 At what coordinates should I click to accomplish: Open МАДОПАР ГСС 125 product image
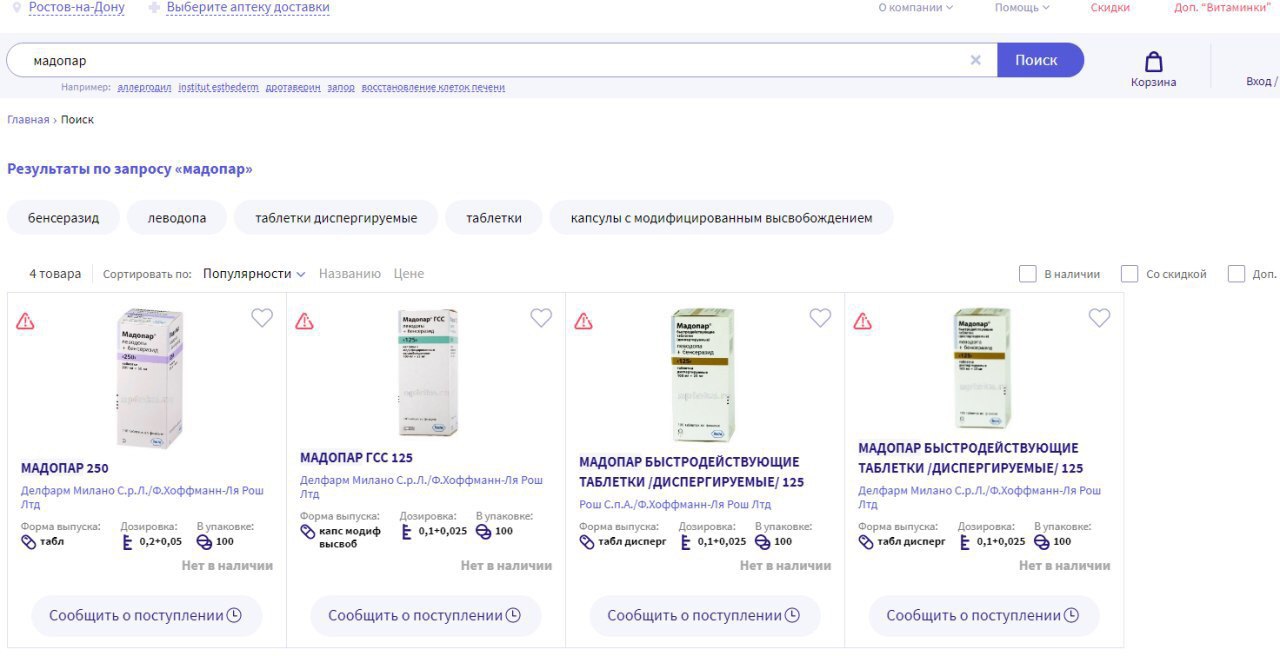pos(427,372)
